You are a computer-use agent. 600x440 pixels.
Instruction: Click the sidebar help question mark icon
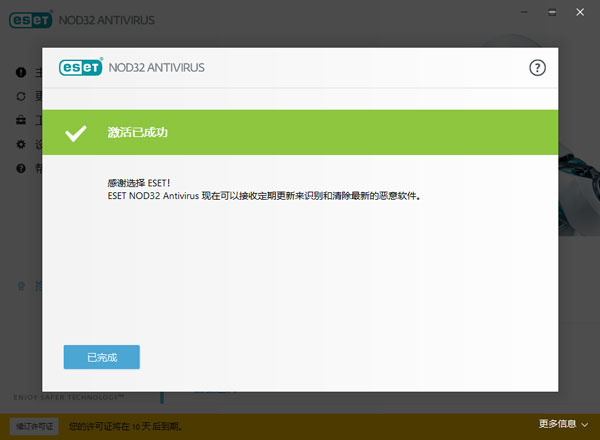[21, 169]
